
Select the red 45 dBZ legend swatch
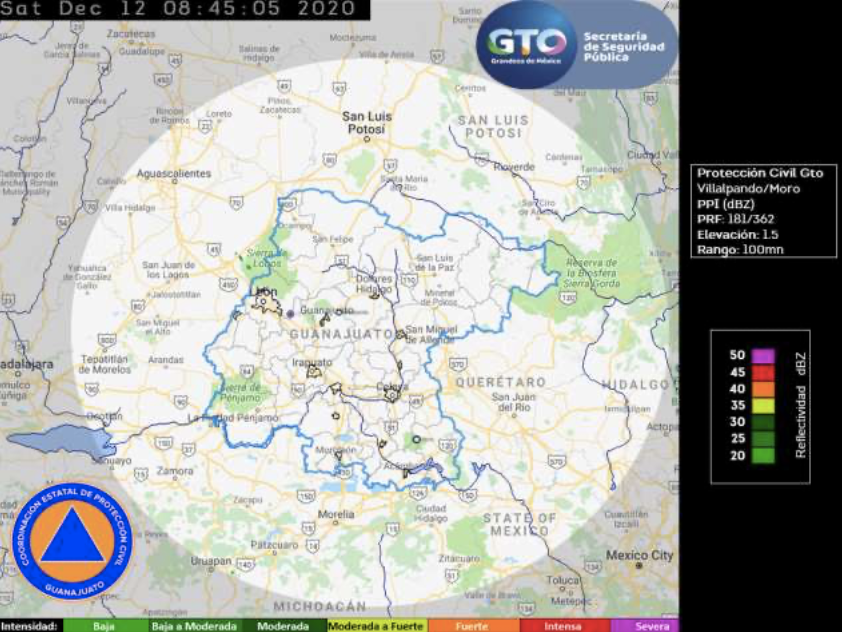click(763, 373)
